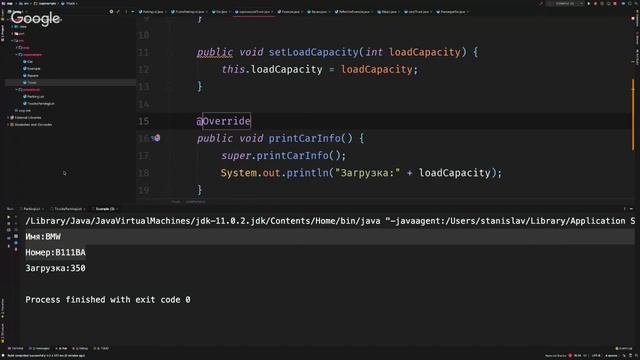
Task: Click the System.out.println line 18
Action: pos(361,173)
